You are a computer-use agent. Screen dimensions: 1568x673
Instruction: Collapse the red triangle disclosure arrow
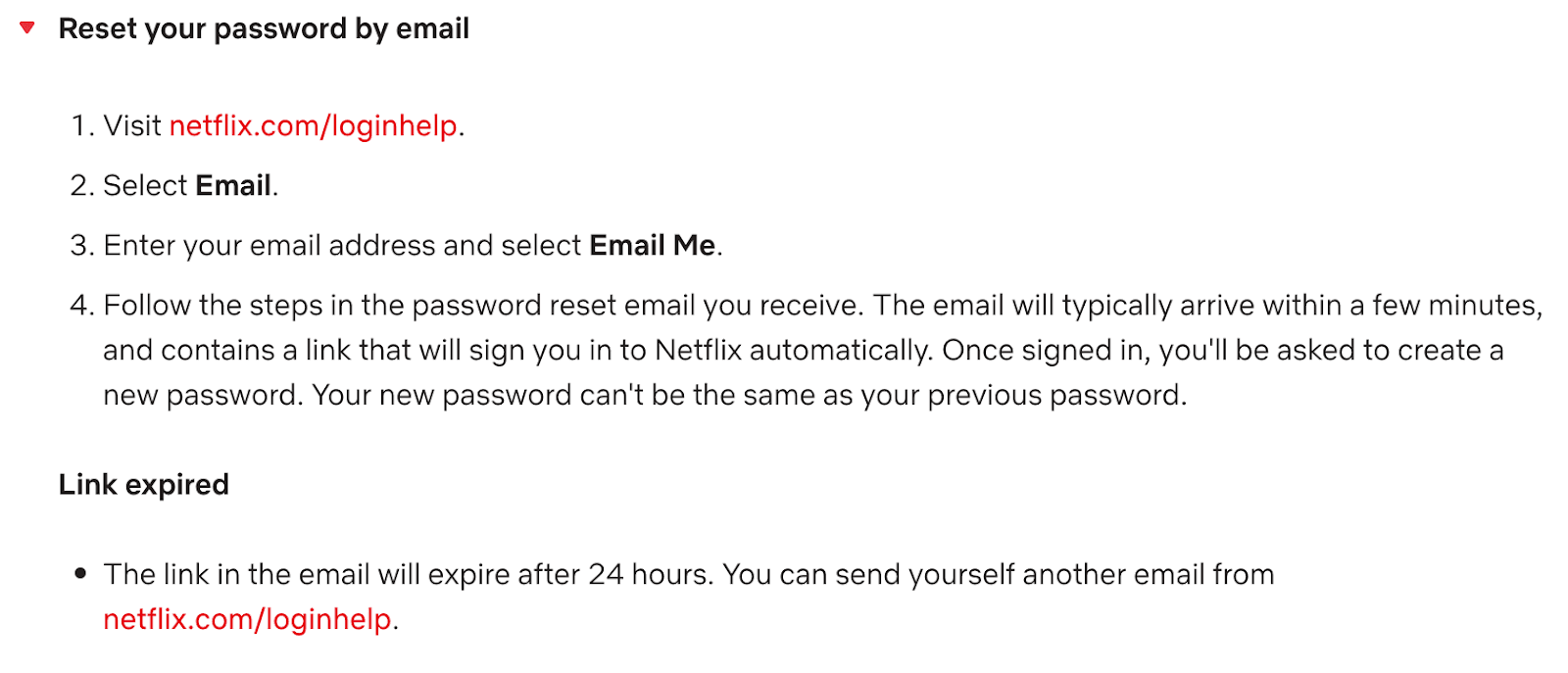(x=27, y=28)
